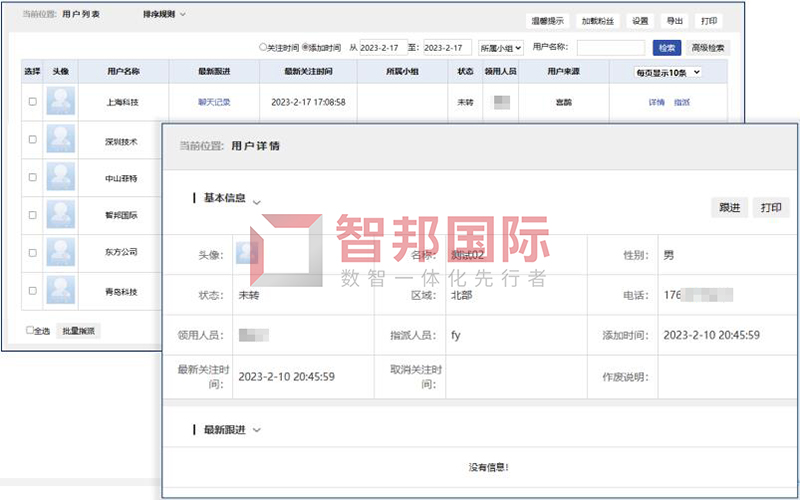
Task: Select the 智邦国际 avatar thumbnail
Action: tap(61, 215)
